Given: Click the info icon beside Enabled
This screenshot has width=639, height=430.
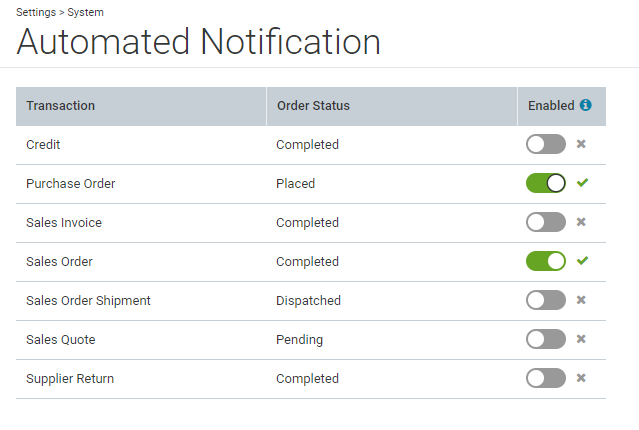Looking at the screenshot, I should pyautogui.click(x=586, y=105).
